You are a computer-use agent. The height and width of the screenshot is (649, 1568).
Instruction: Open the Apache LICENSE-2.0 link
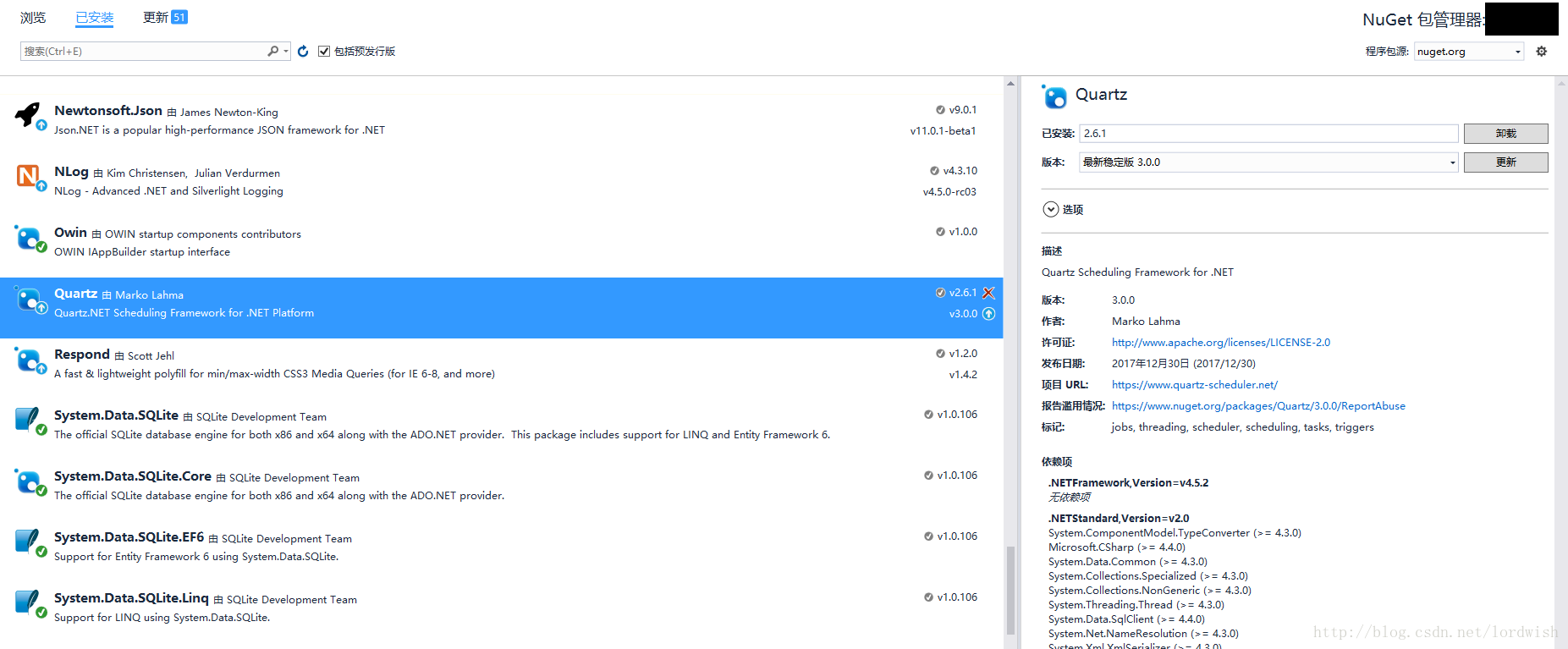pyautogui.click(x=1220, y=343)
